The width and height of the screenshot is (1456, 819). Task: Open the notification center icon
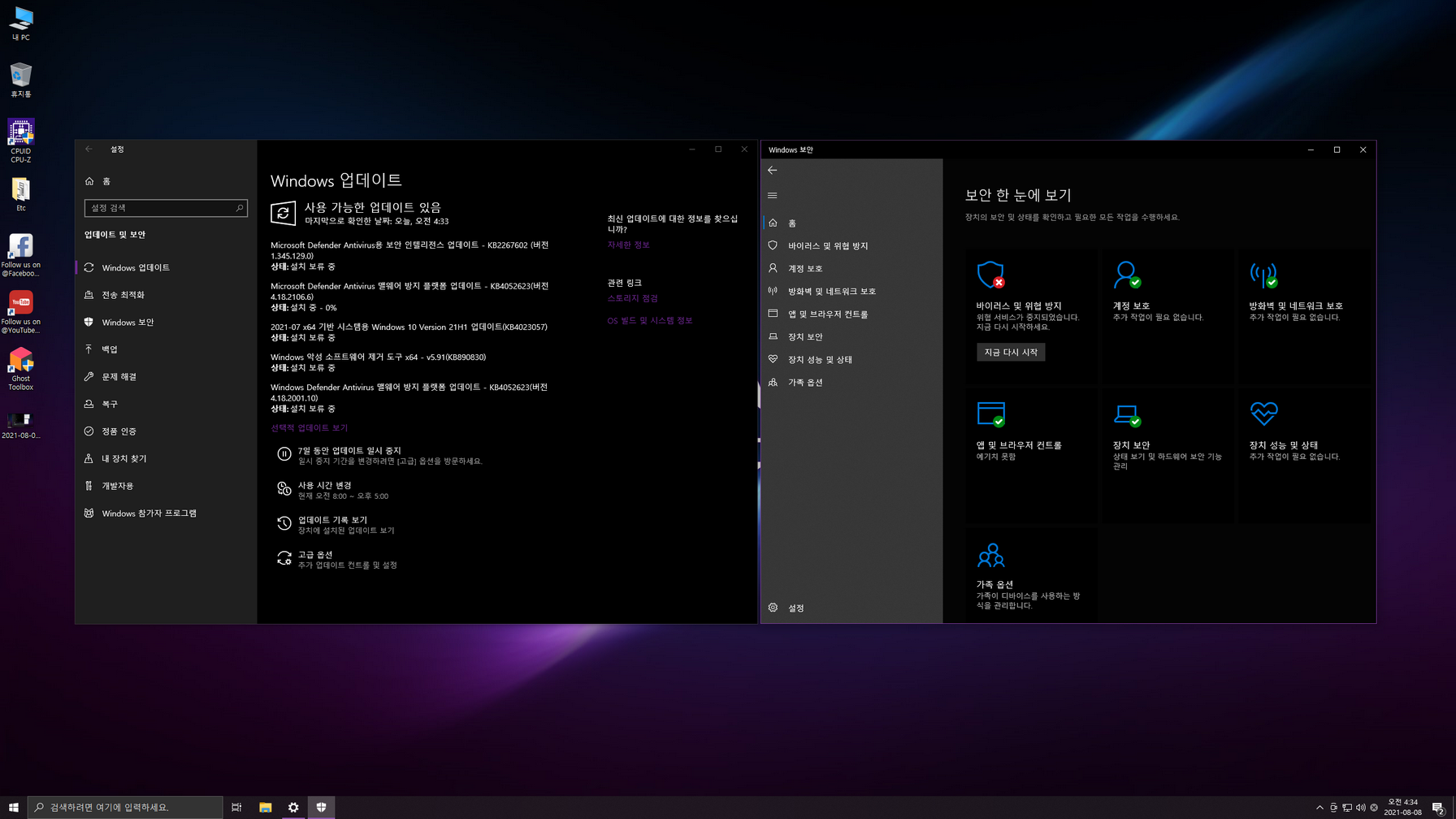1438,808
